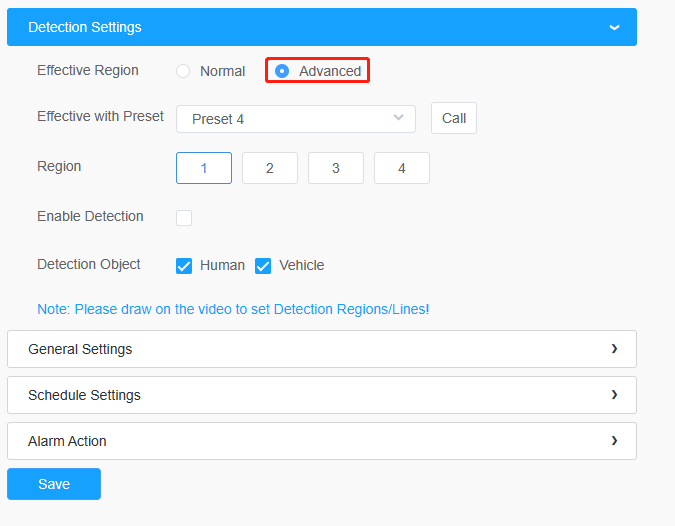
Task: Expand the General Settings section
Action: [322, 349]
